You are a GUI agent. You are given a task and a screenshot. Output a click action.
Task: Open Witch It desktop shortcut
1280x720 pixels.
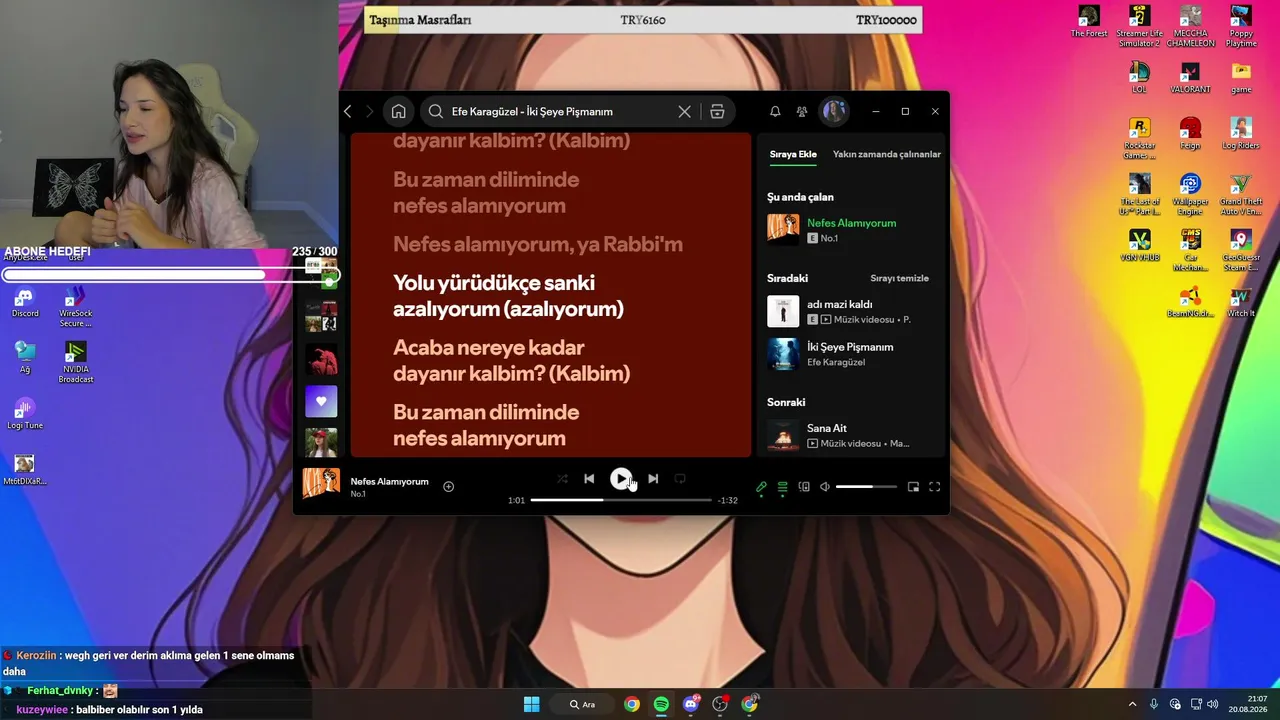(1241, 302)
